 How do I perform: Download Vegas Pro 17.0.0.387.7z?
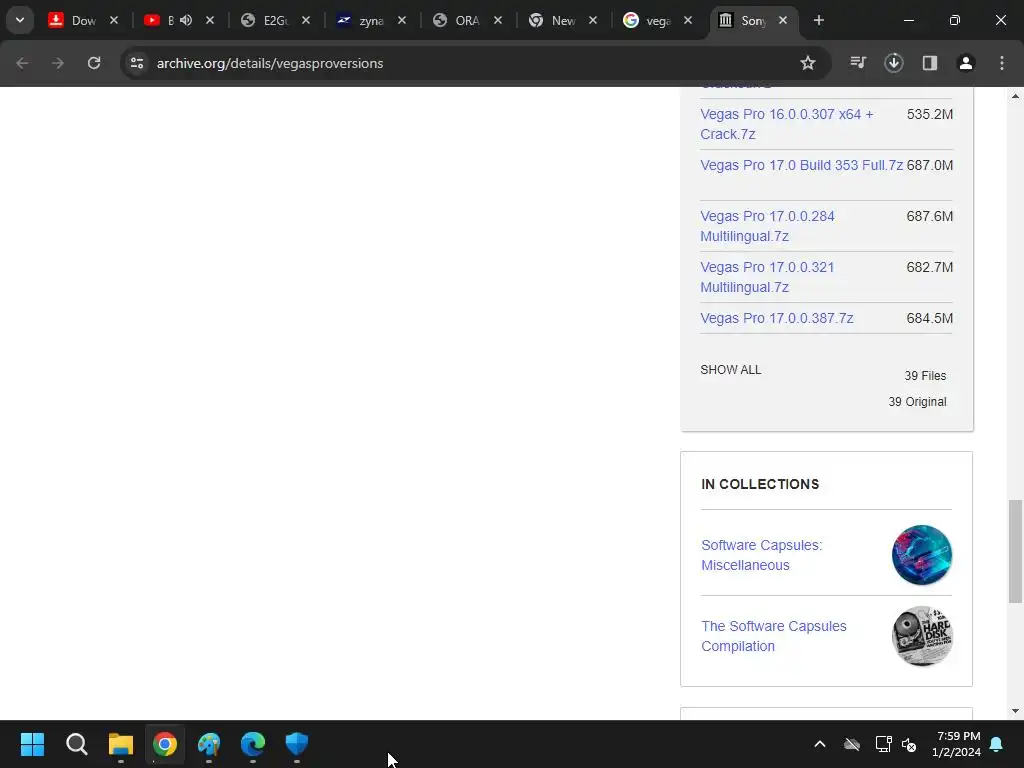(776, 318)
